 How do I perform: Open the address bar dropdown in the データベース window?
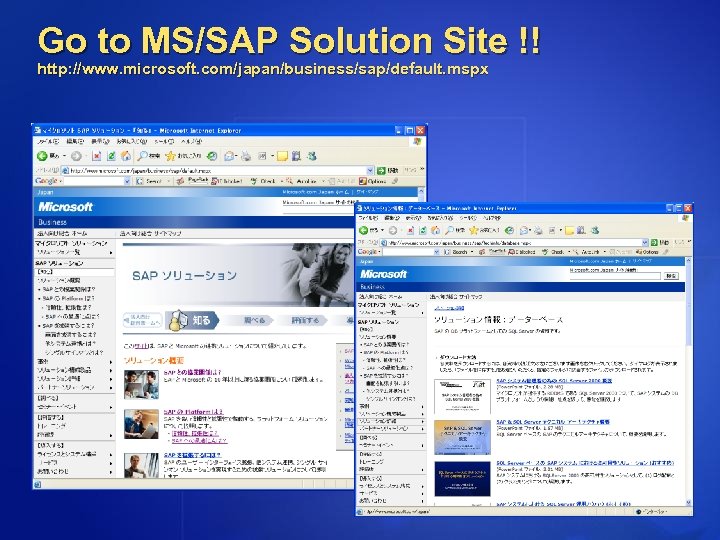point(645,242)
